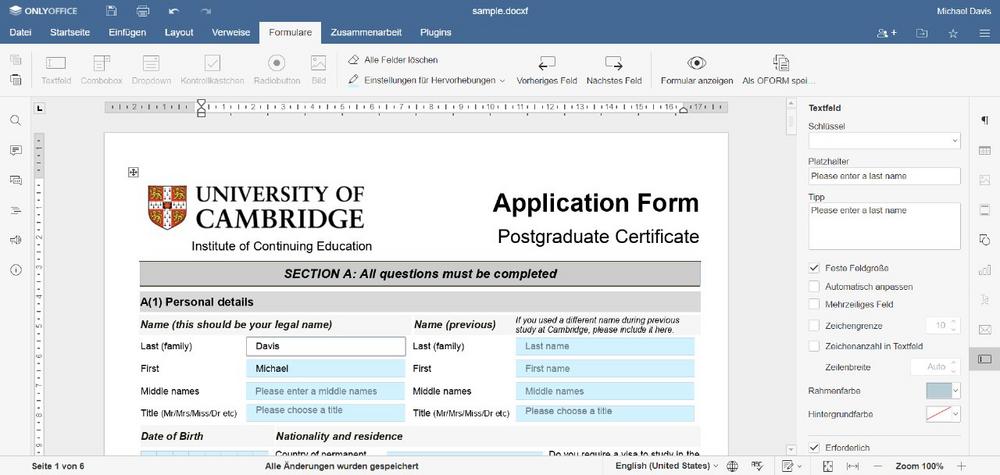Screen dimensions: 1000x475
Task: Click the Save icon in title bar
Action: [110, 10]
